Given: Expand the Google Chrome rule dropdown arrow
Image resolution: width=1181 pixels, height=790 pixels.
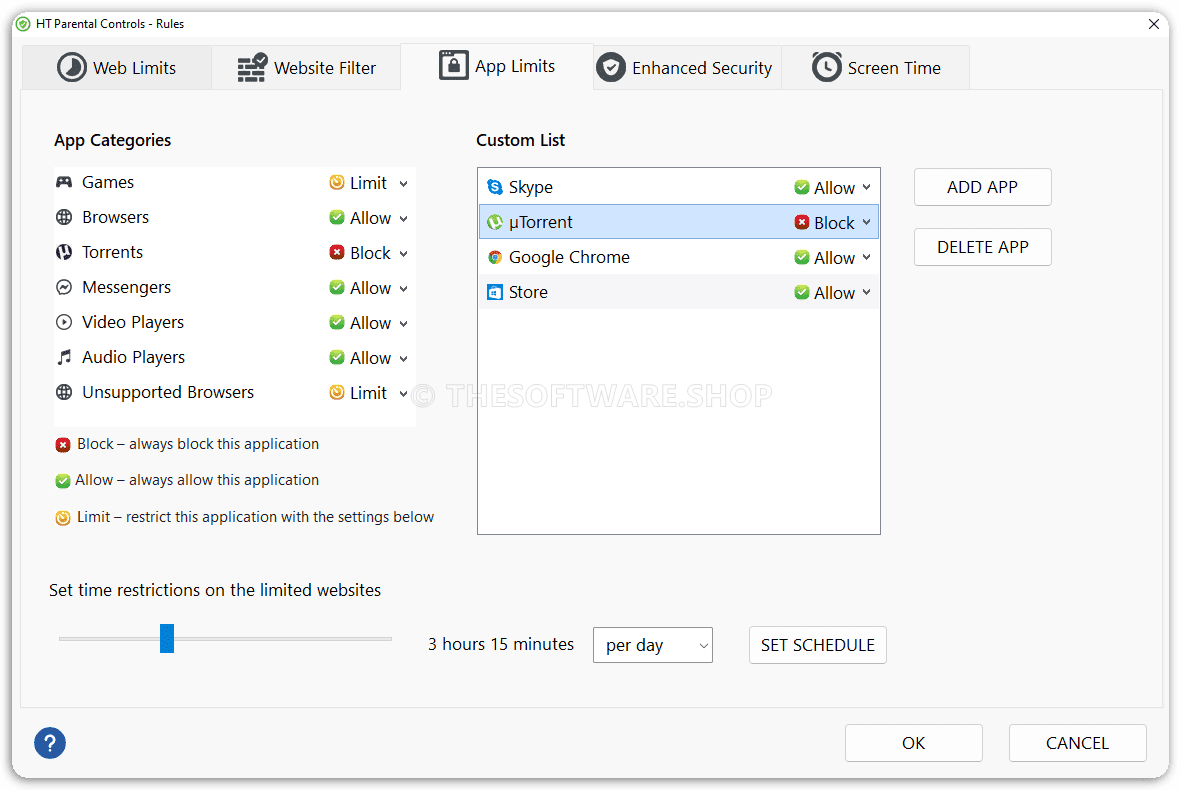Looking at the screenshot, I should coord(866,258).
